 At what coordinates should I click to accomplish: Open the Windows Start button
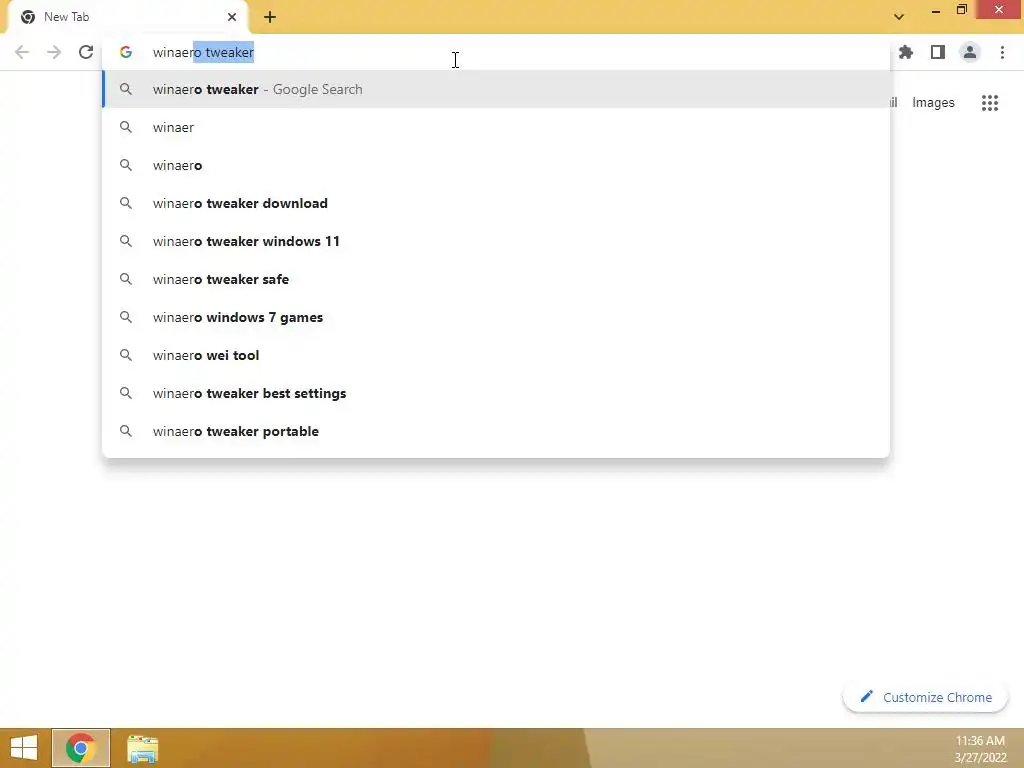click(24, 748)
